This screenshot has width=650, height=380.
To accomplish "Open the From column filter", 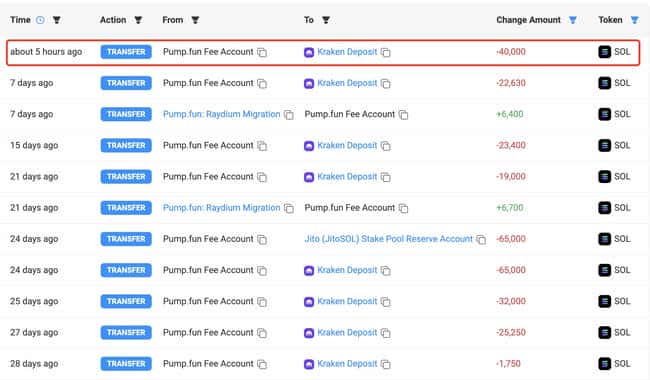I will point(195,20).
